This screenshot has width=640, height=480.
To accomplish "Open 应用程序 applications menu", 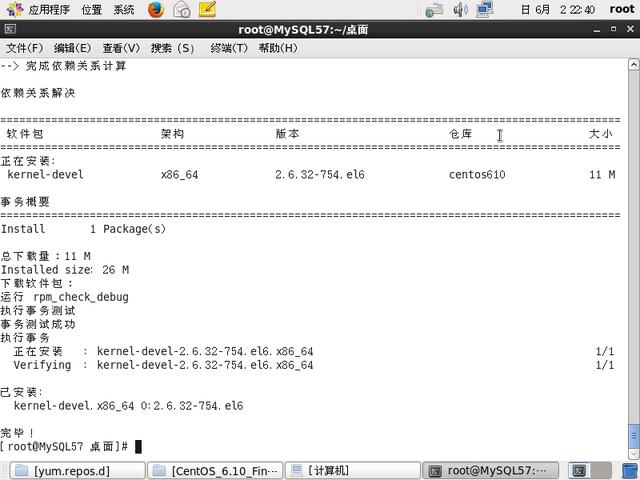I will (49, 10).
